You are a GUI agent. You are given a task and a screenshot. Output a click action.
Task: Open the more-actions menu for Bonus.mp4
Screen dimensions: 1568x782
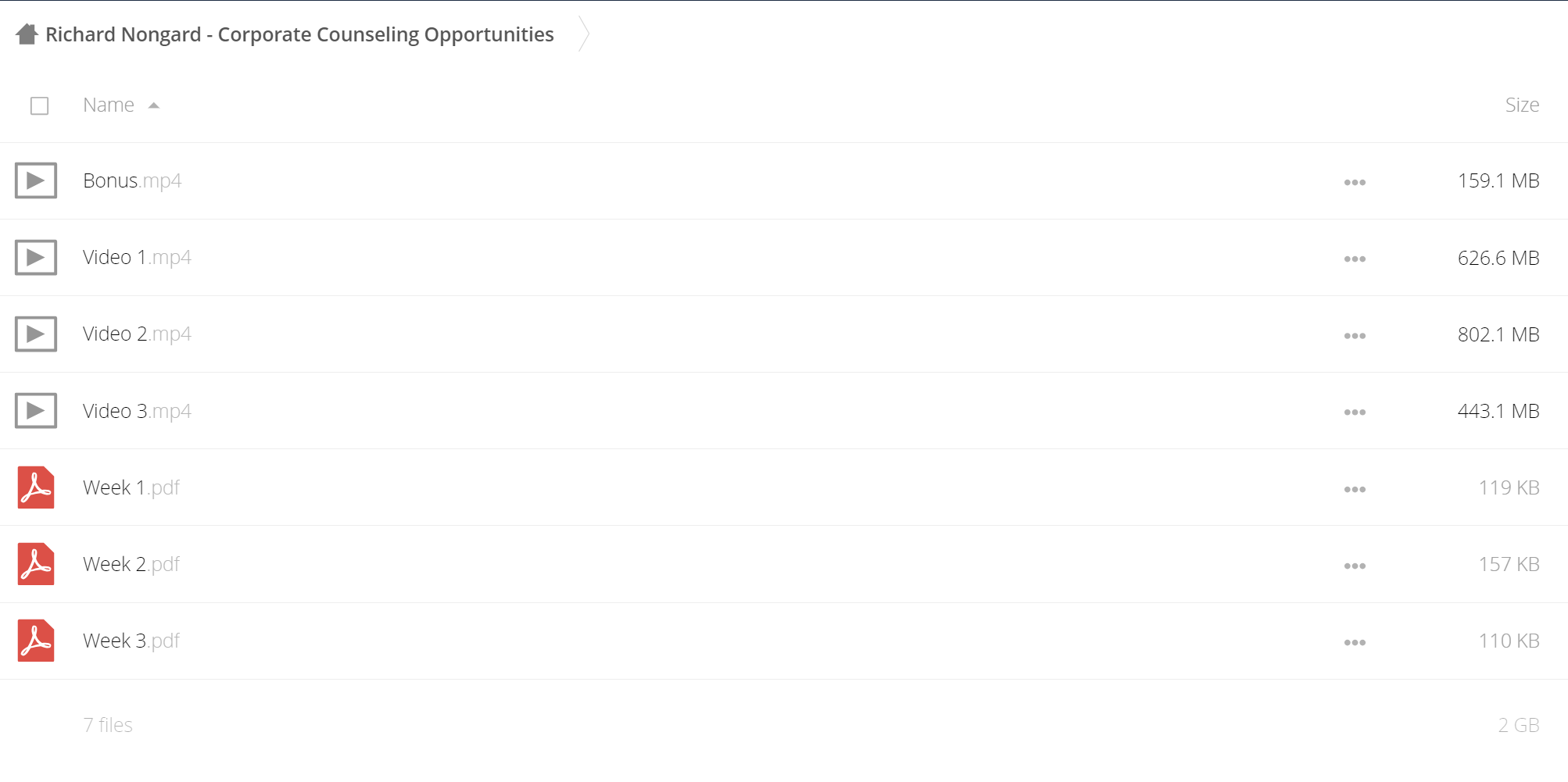pos(1355,182)
